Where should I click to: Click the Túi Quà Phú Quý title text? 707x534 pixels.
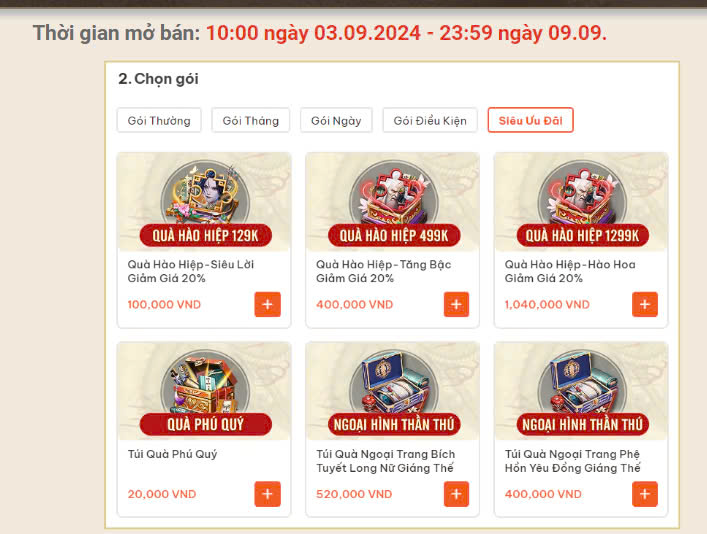coord(172,454)
